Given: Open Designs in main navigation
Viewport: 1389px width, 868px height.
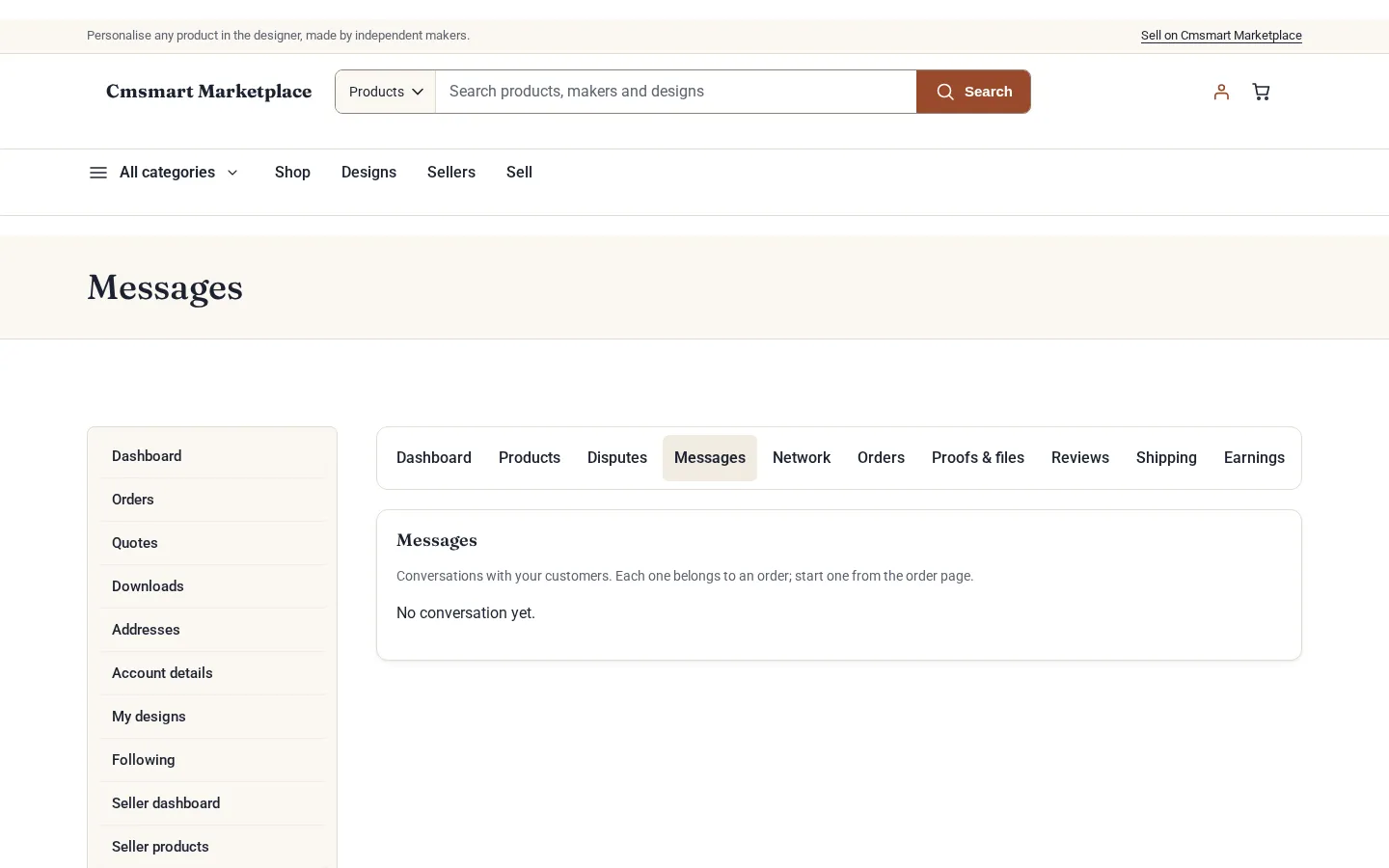Looking at the screenshot, I should (x=368, y=173).
